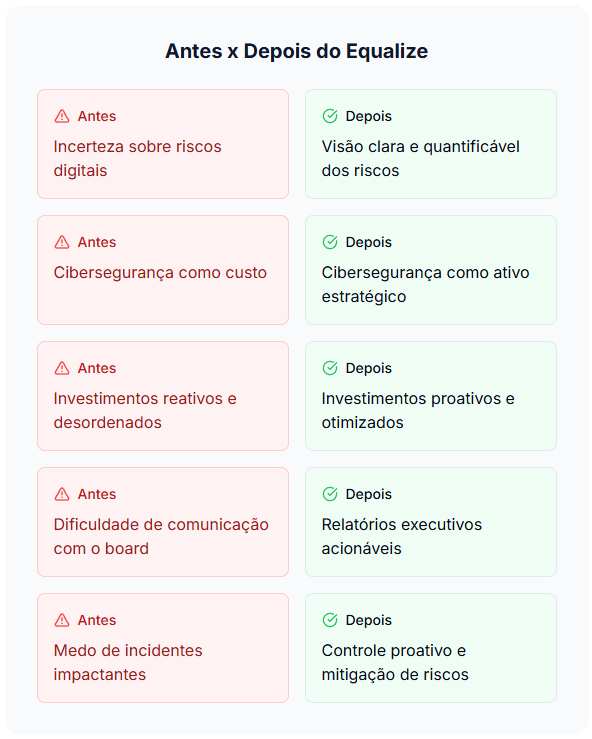Viewport: 592px width, 739px height.
Task: Select the 'Cibersegurança como custo' text
Action: click(160, 273)
